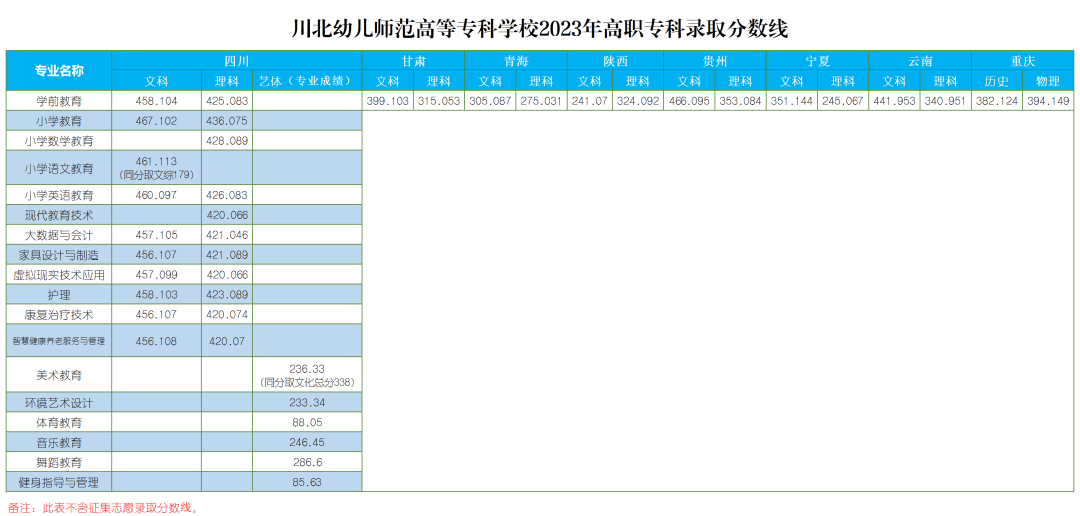
Task: Click the 宁夏 province header
Action: (818, 61)
